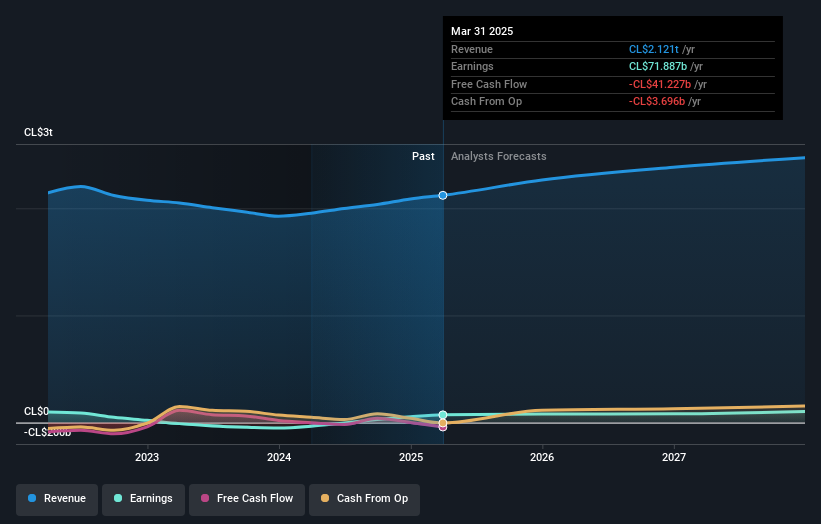Viewport: 821px width, 524px height.
Task: Toggle the Revenue legend button
Action: pos(57,499)
